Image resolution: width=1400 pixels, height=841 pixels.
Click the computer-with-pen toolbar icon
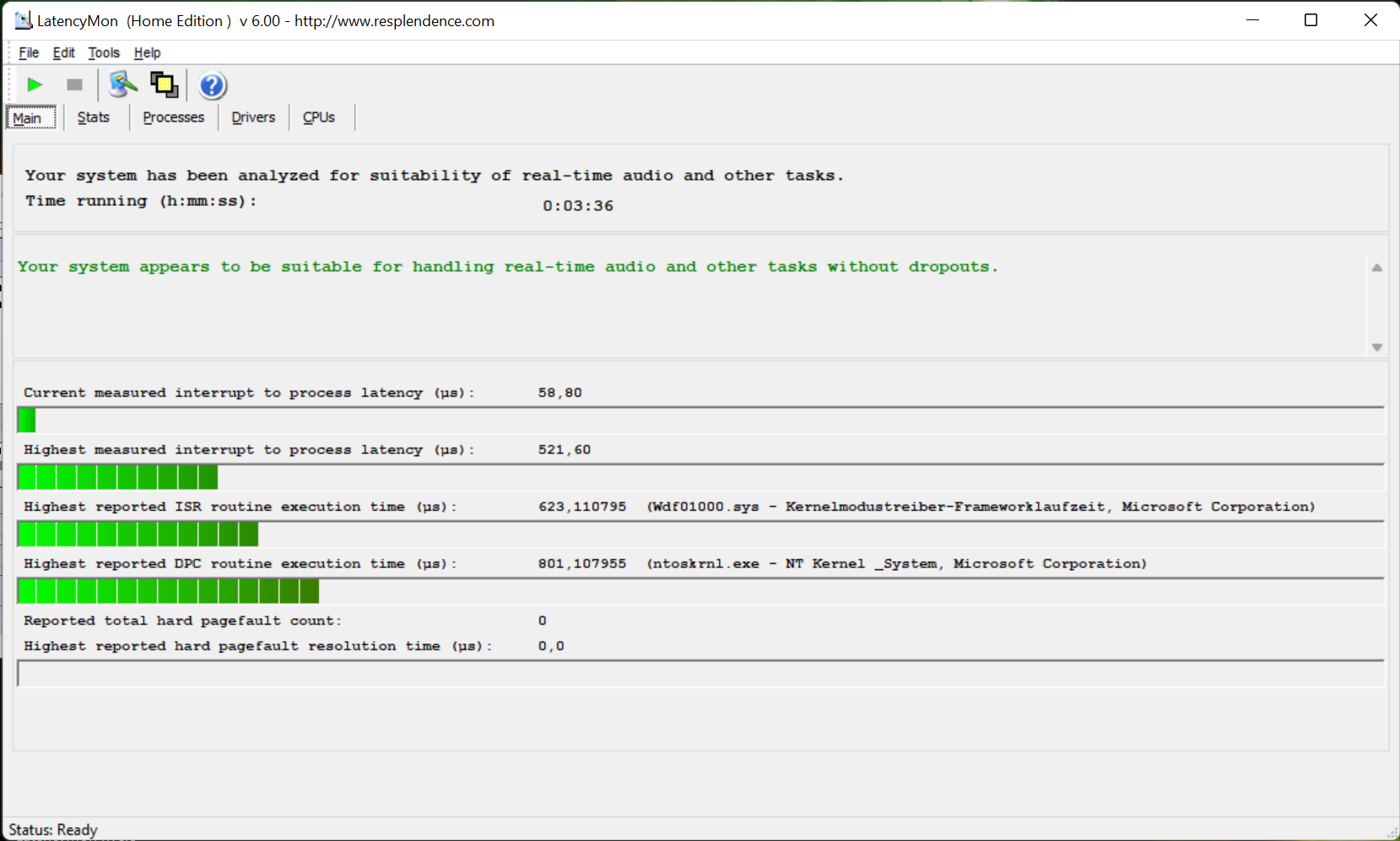123,84
